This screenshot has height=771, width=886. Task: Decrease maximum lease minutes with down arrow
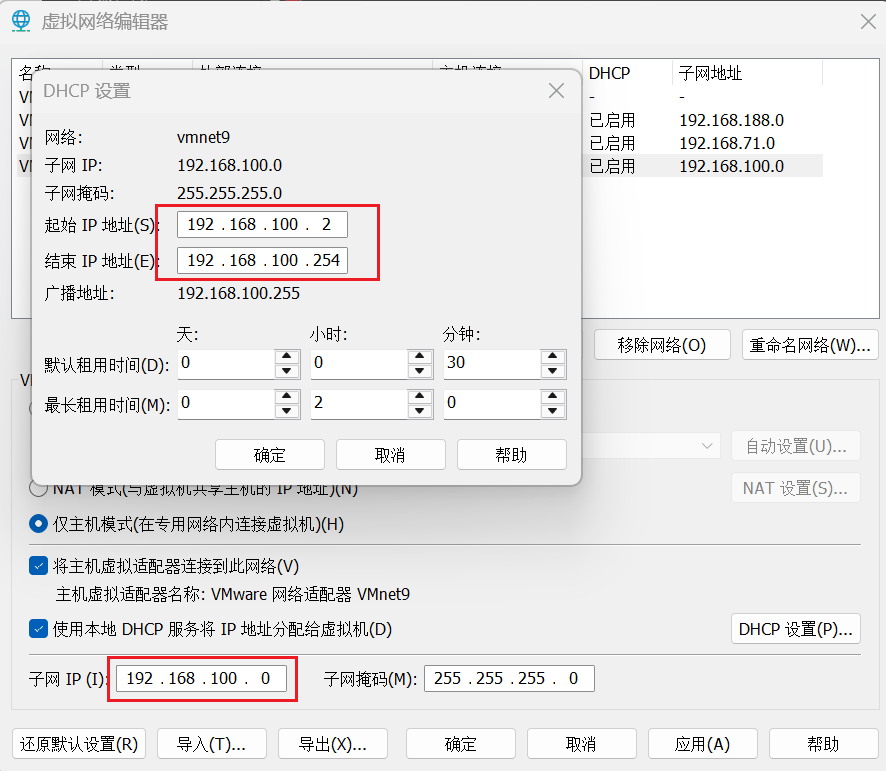coord(552,411)
